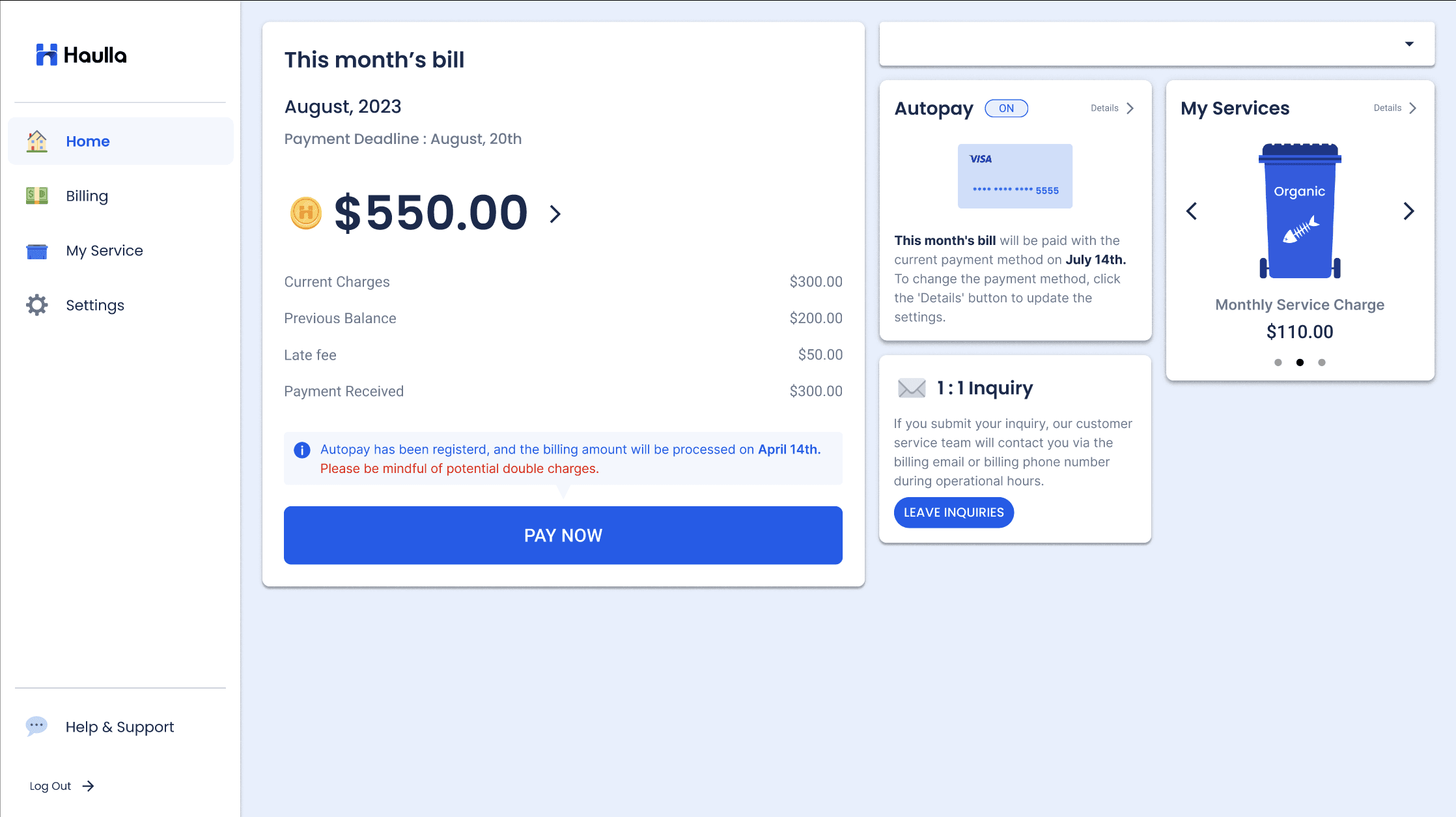Click the gold coin icon beside bill amount

pyautogui.click(x=305, y=213)
